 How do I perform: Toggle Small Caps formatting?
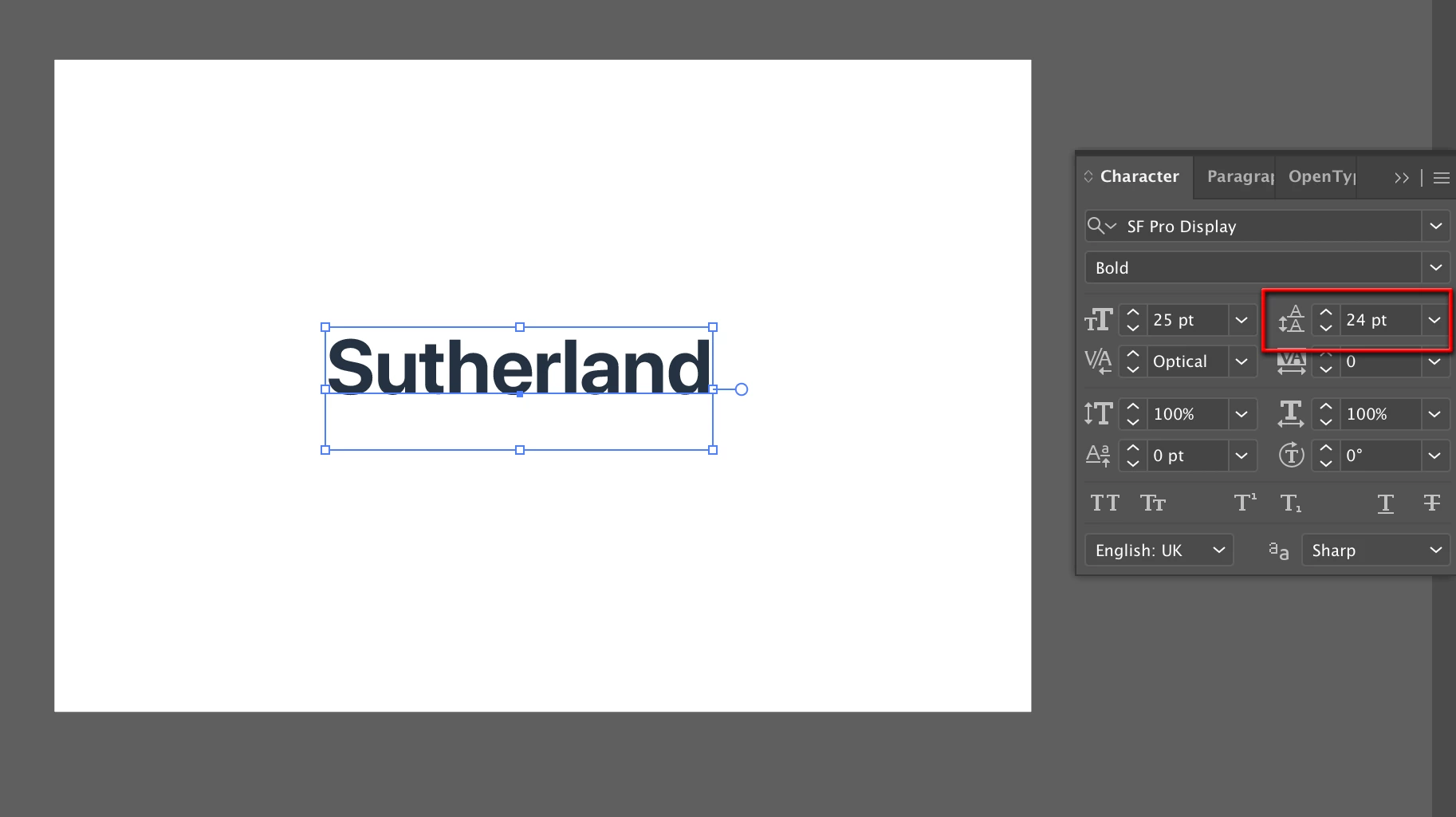point(1153,503)
